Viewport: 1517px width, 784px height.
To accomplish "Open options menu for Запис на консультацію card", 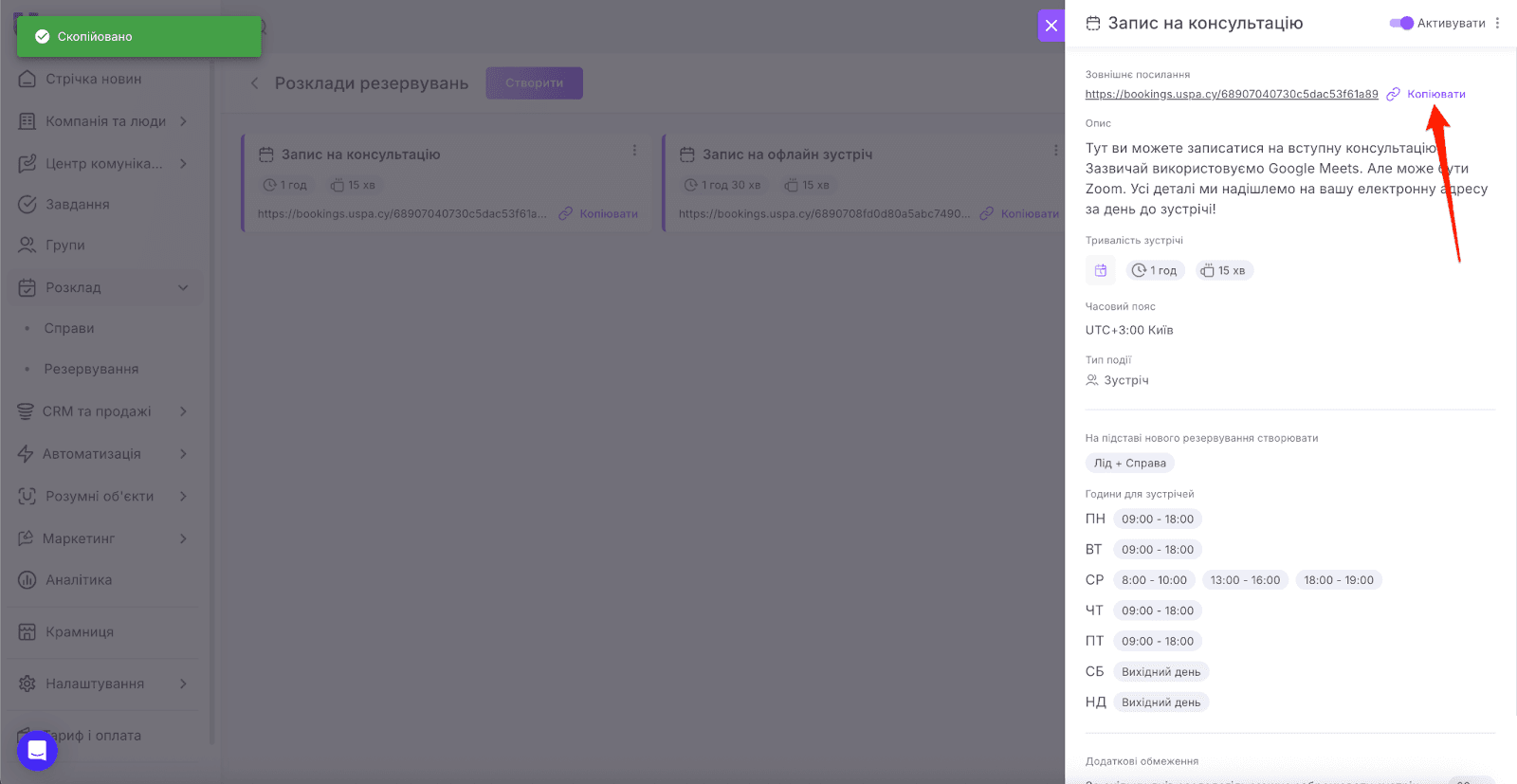I will pos(634,151).
